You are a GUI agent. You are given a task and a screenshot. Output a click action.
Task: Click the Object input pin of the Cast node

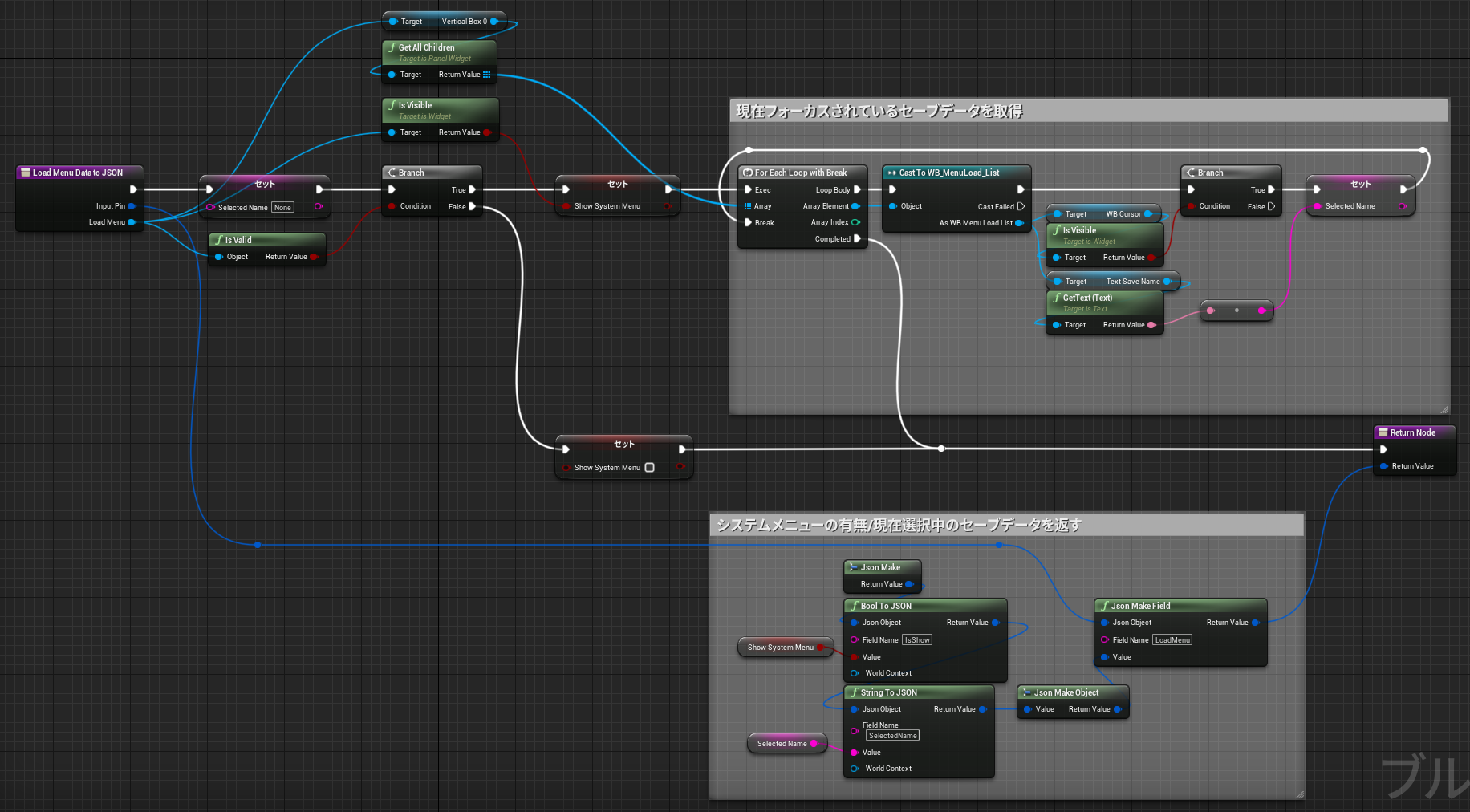click(x=892, y=206)
